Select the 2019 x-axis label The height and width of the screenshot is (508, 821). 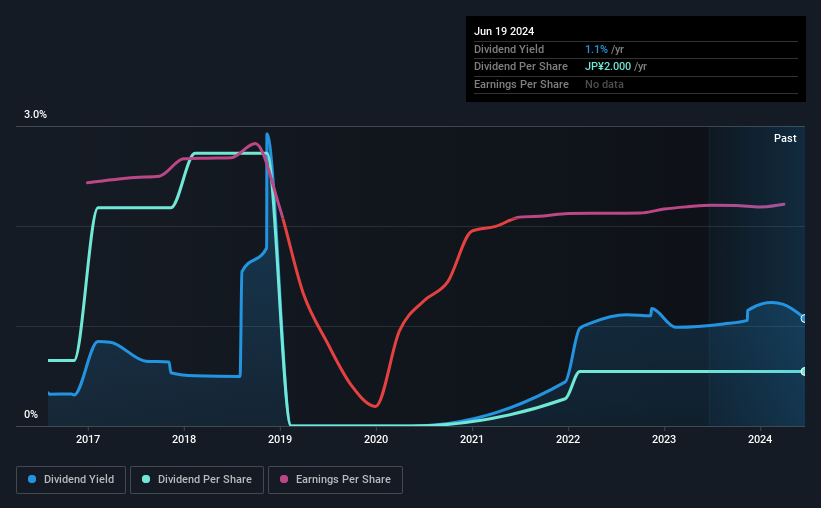click(280, 439)
